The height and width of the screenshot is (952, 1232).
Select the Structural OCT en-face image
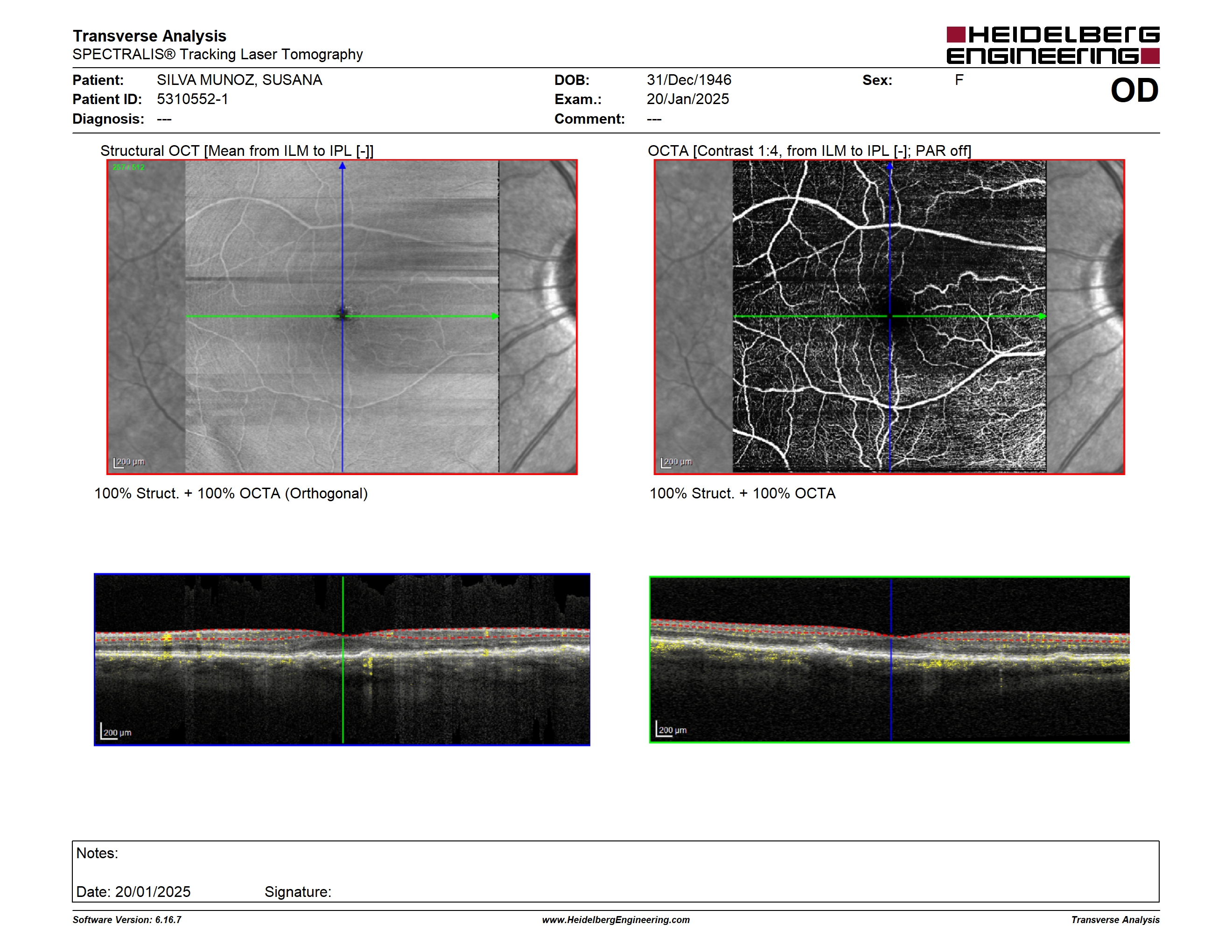[x=342, y=316]
